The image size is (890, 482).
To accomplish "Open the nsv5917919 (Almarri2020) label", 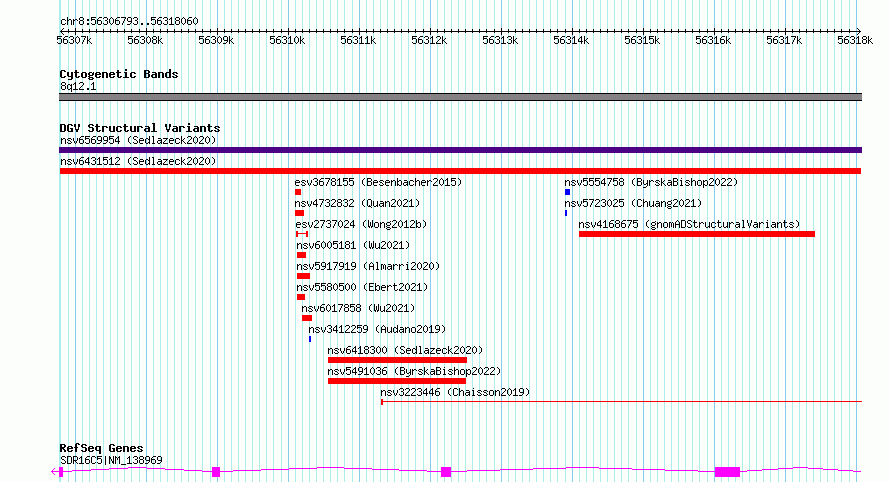I will (x=368, y=266).
